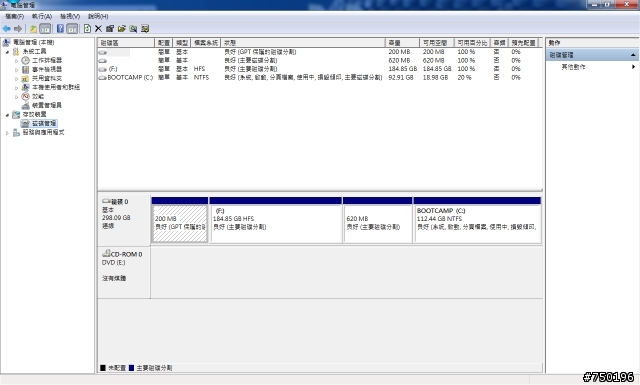
Task: Click the "NTFS" file system cell in list
Action: 201,78
